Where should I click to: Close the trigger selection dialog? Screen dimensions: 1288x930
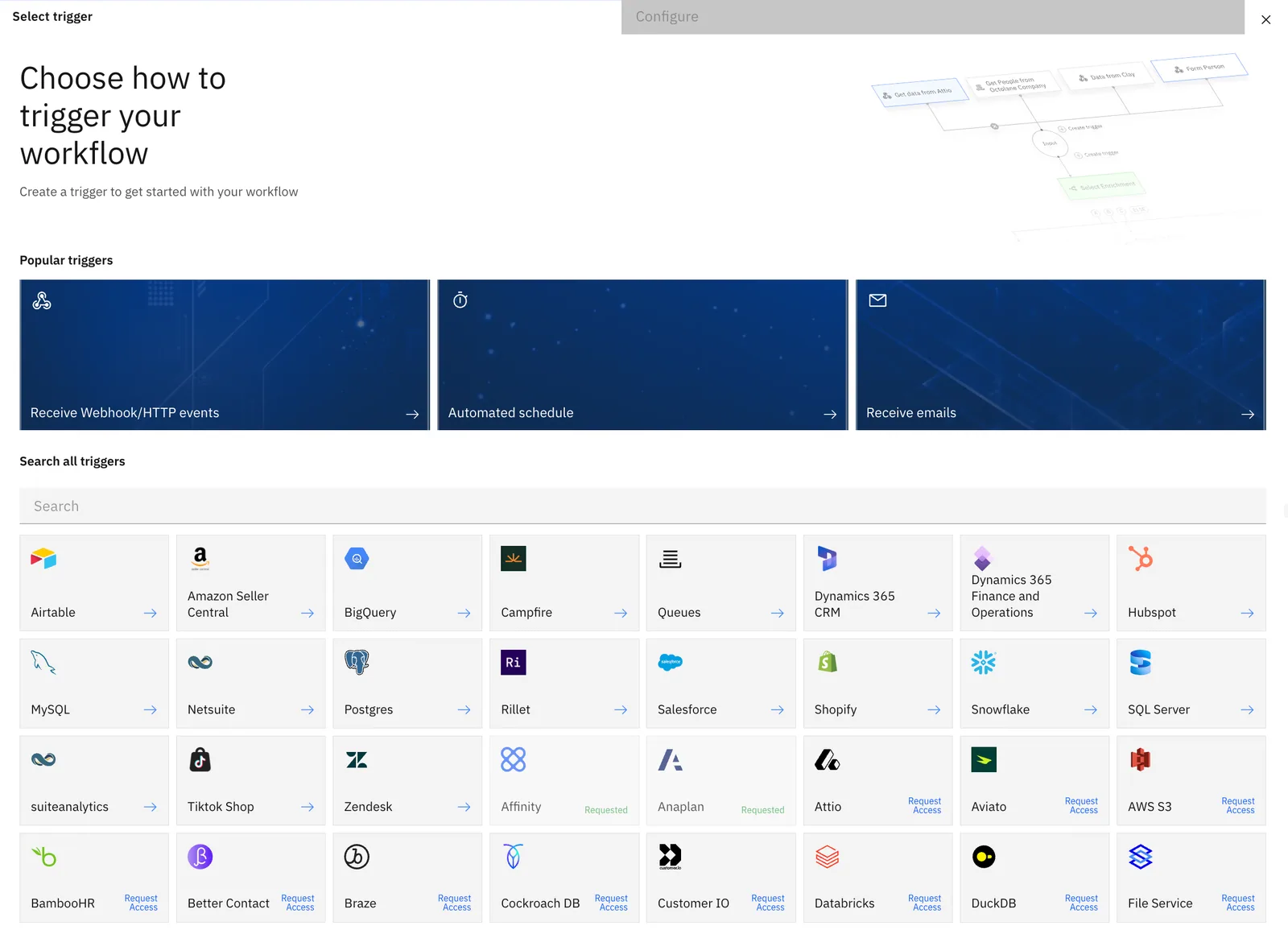pyautogui.click(x=1265, y=19)
